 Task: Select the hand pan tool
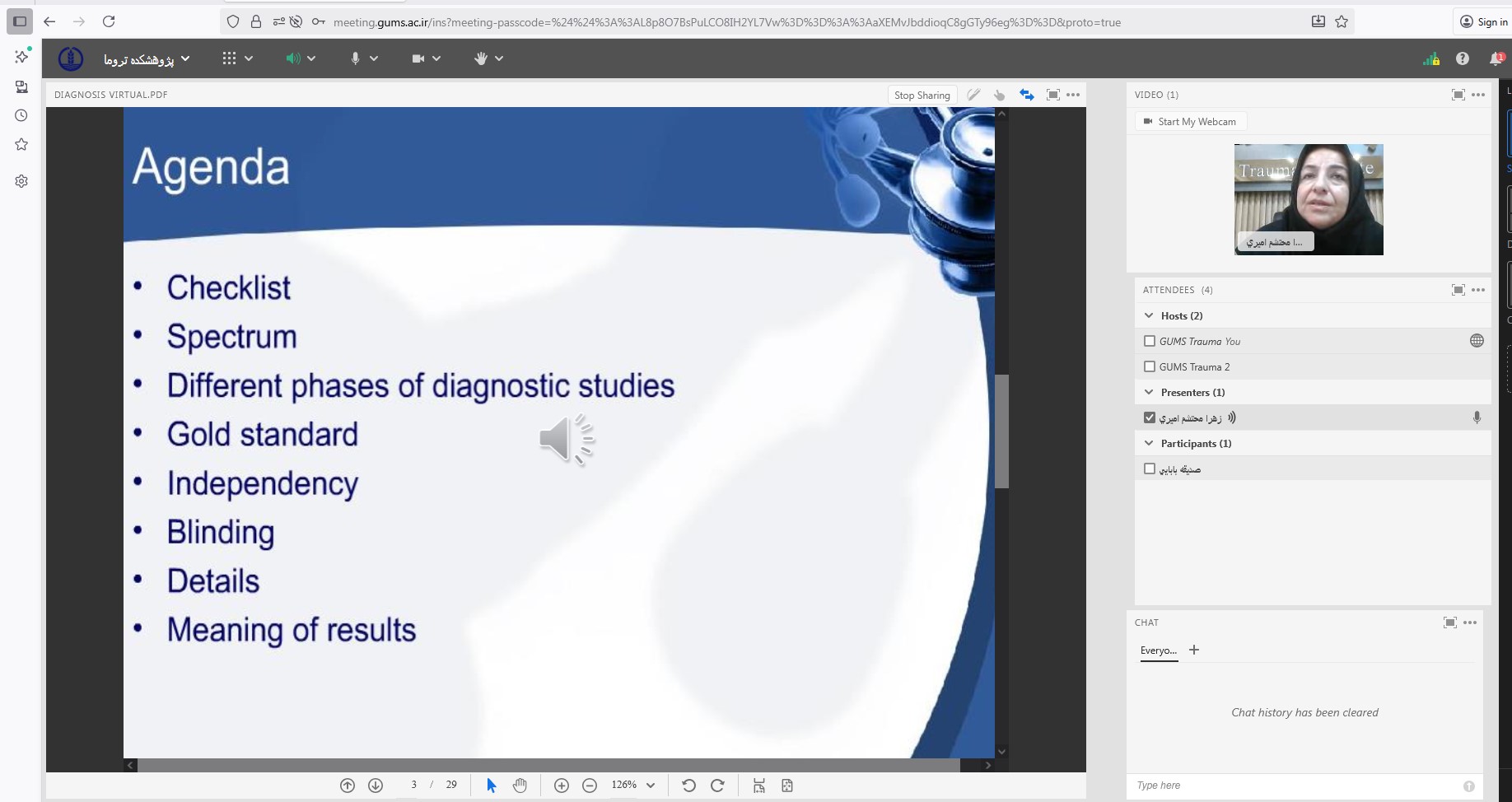click(520, 786)
